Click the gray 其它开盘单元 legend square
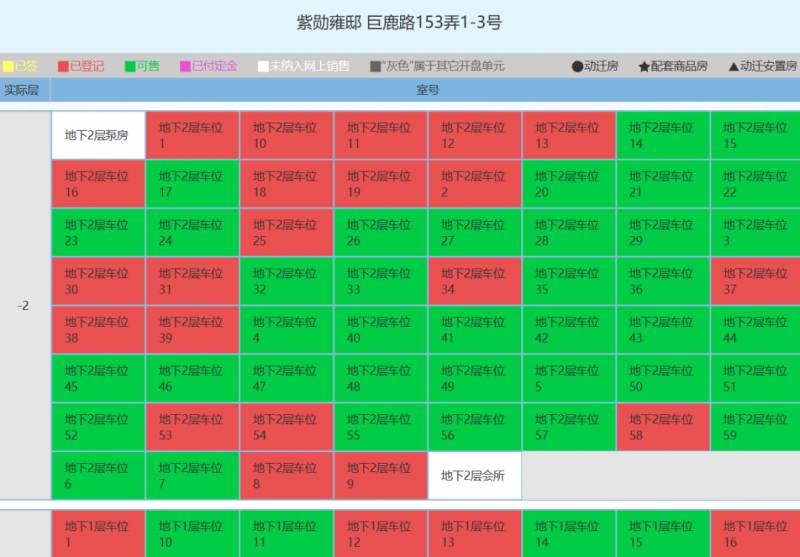The width and height of the screenshot is (800, 557). click(375, 66)
